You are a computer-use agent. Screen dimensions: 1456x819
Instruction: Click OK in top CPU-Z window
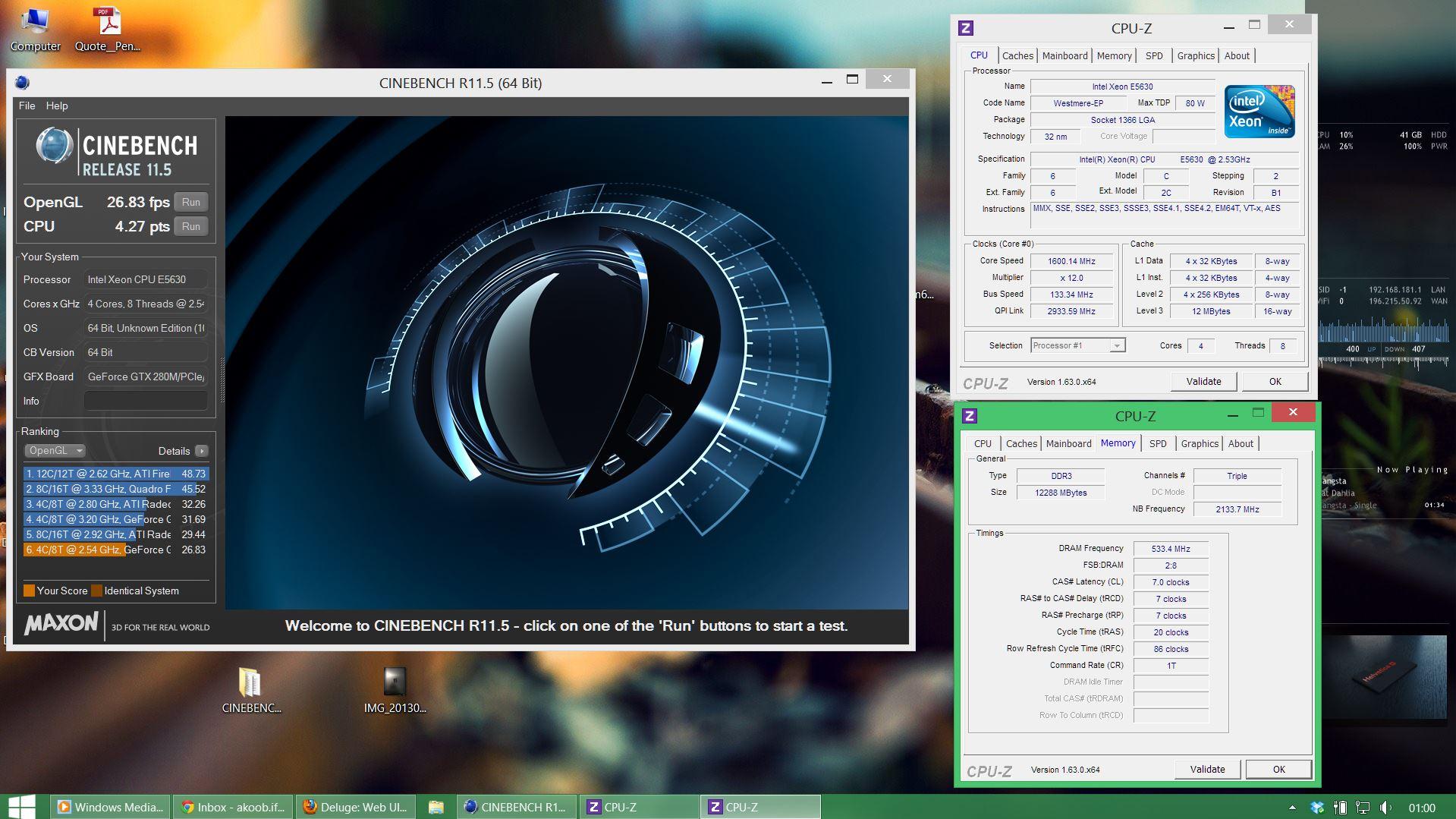1275,381
